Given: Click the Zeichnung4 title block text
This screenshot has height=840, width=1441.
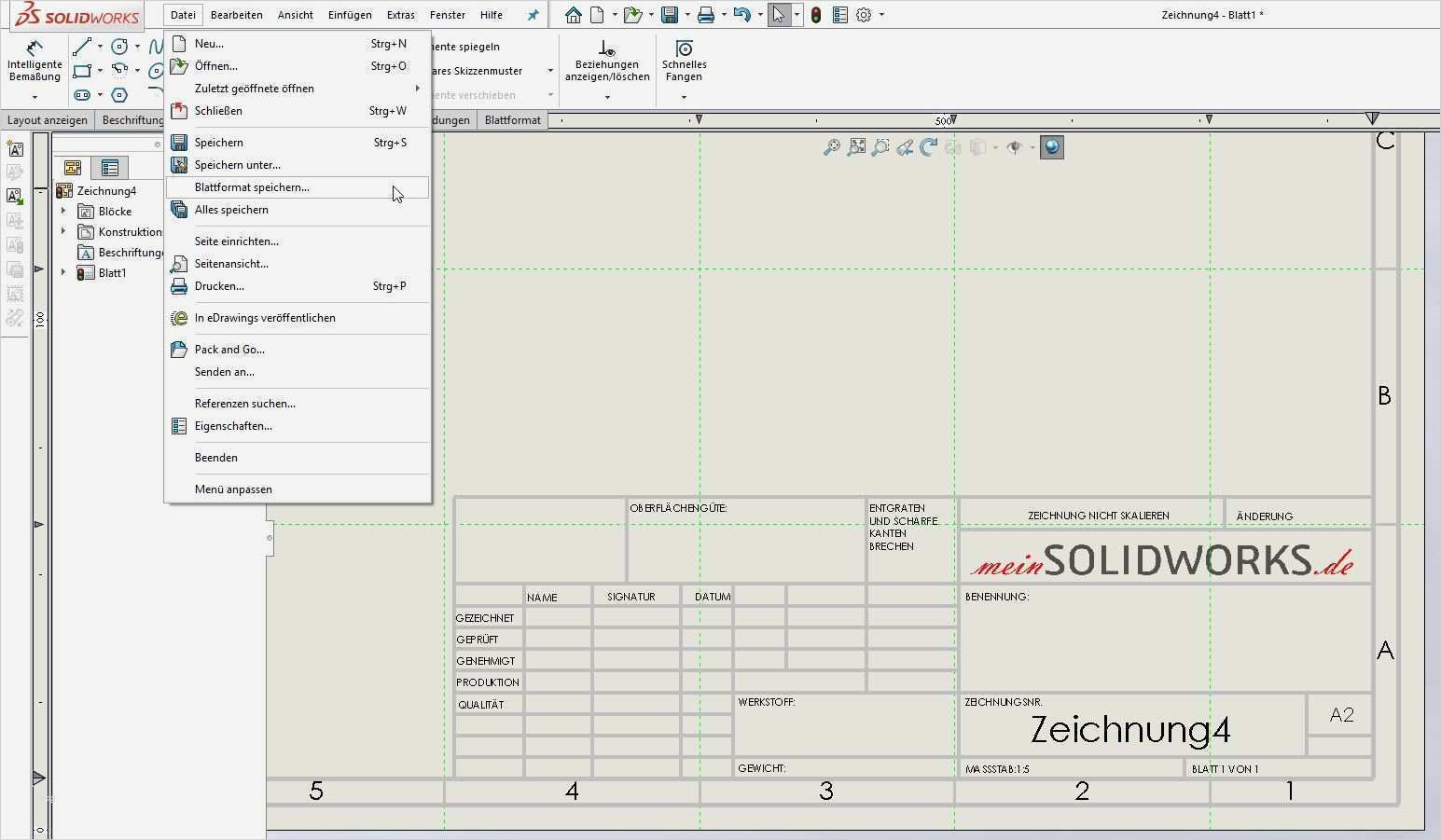Looking at the screenshot, I should pos(1130,729).
